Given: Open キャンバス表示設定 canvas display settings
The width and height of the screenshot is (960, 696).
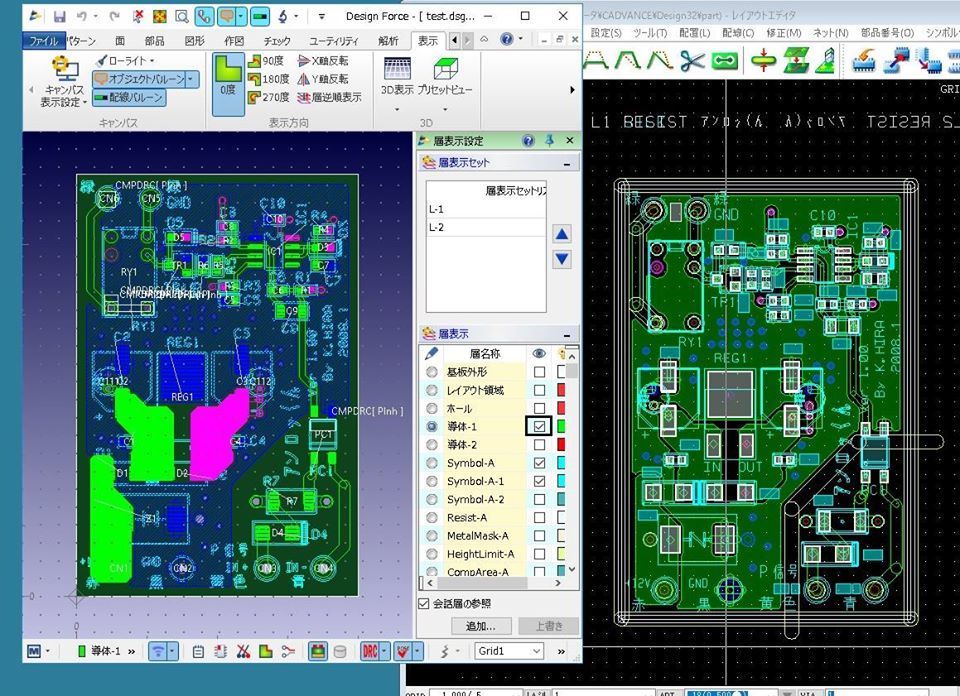Looking at the screenshot, I should click(x=64, y=83).
